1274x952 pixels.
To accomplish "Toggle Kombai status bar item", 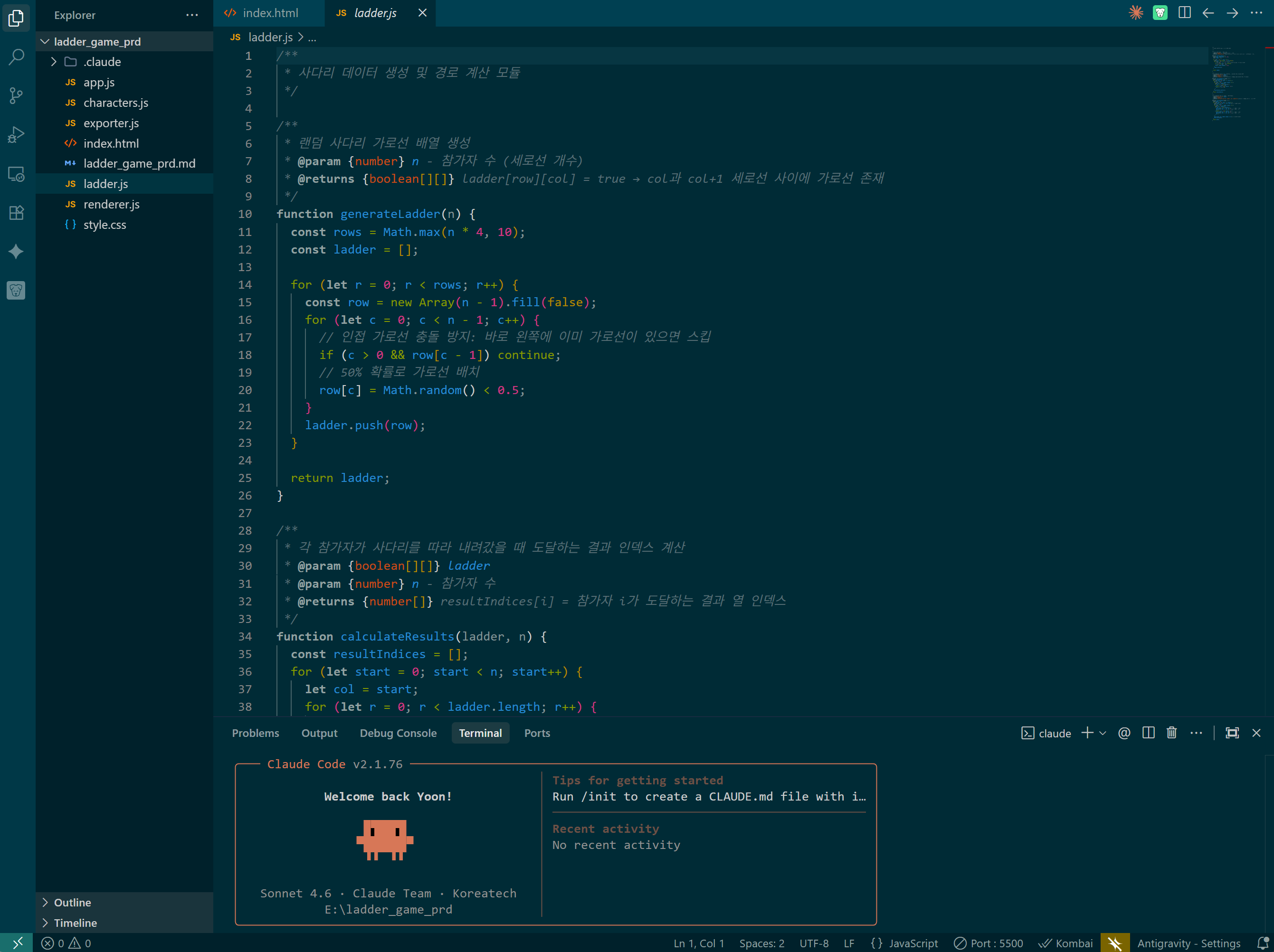I will click(x=1065, y=943).
